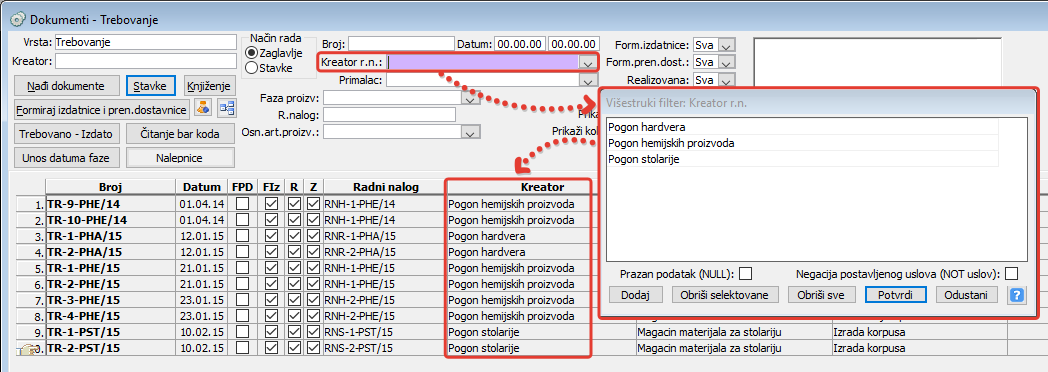Screen dimensions: 1048x372
Task: Select document number TR-2-PHA/15
Action: point(85,252)
